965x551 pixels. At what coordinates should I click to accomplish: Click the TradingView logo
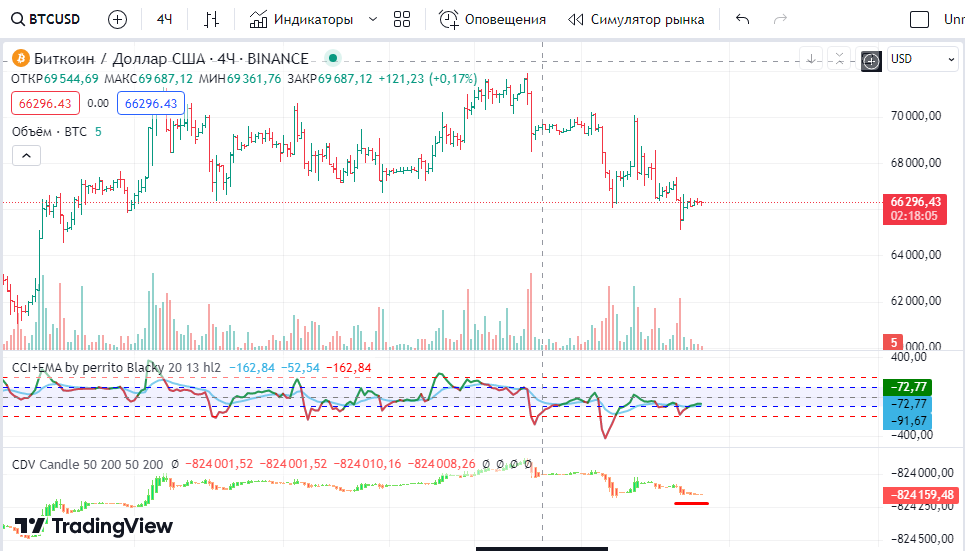(x=94, y=526)
